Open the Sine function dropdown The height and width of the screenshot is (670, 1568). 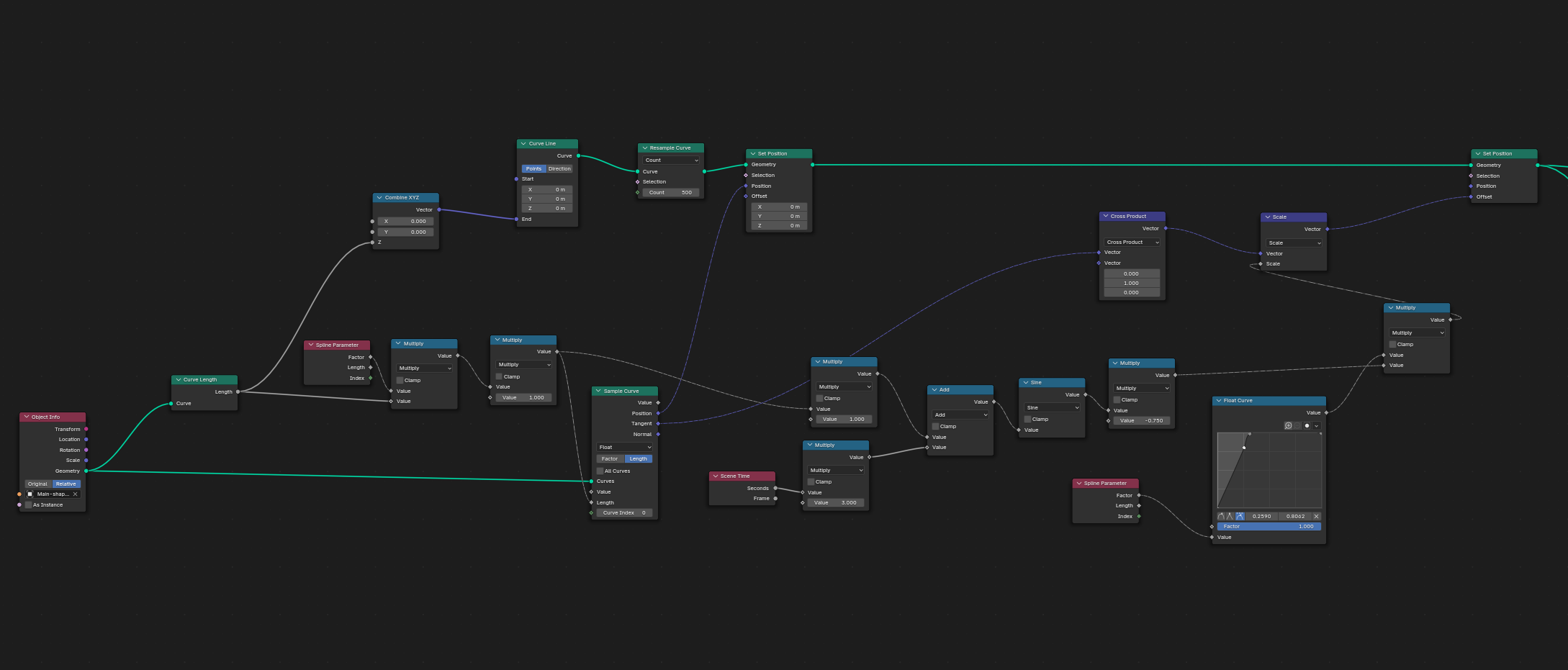tap(1052, 407)
